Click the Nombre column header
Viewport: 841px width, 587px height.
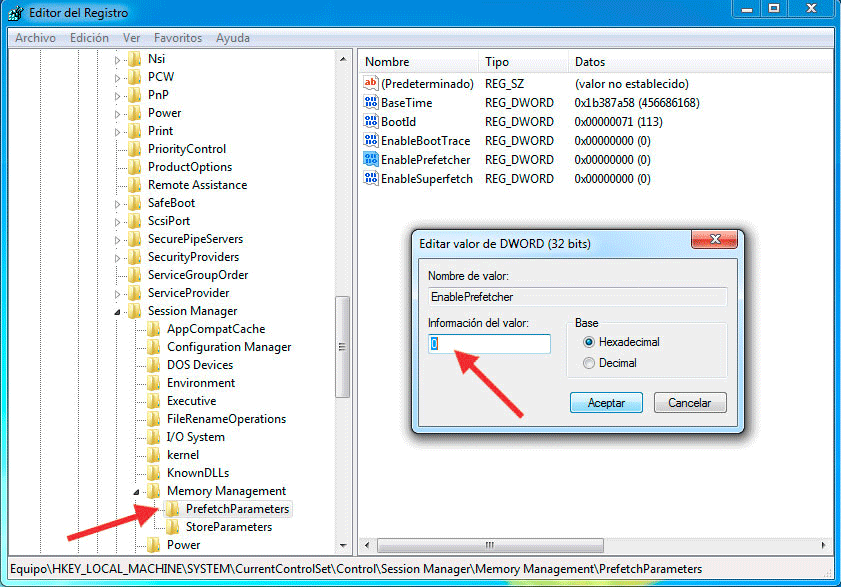pos(418,62)
